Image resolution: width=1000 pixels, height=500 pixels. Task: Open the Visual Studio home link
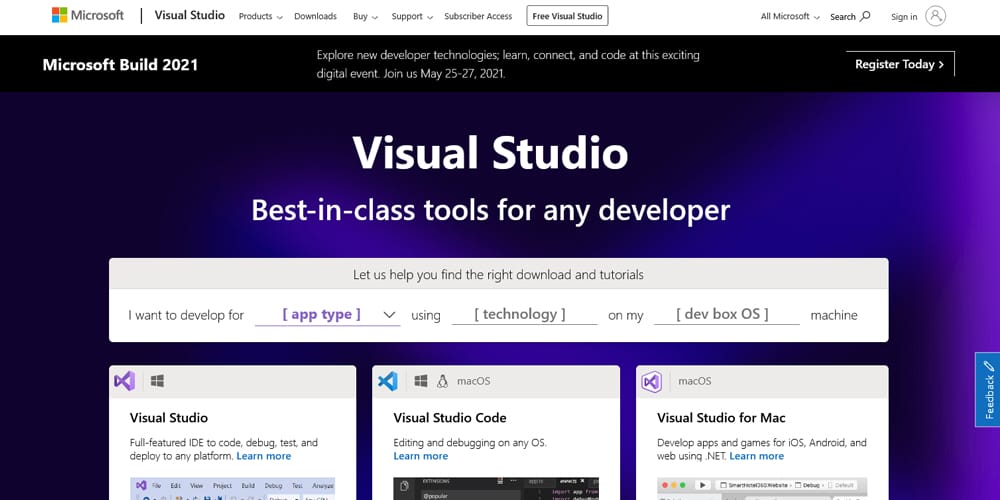pos(189,15)
